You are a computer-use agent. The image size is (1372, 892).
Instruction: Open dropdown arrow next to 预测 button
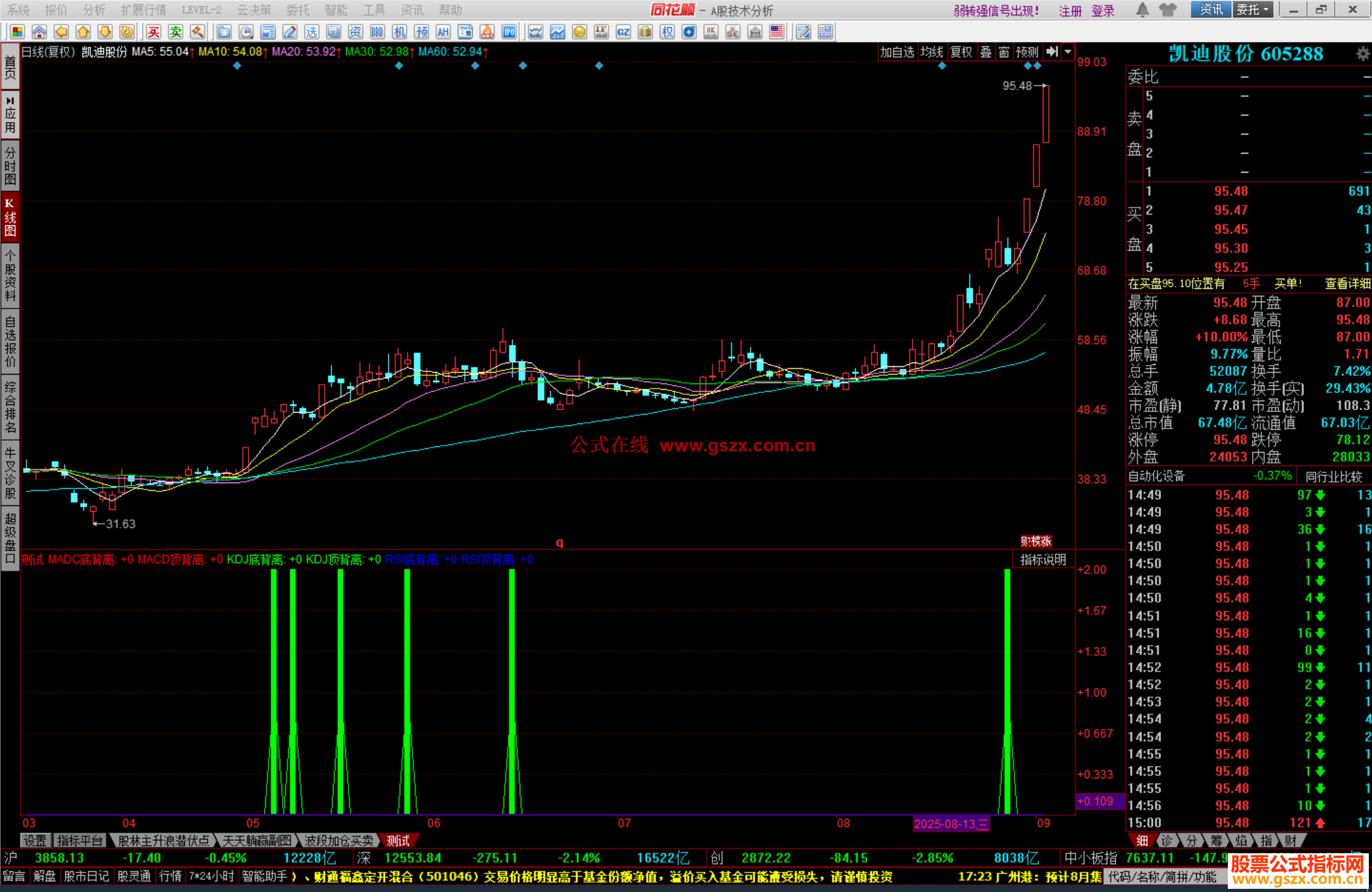pos(1068,52)
